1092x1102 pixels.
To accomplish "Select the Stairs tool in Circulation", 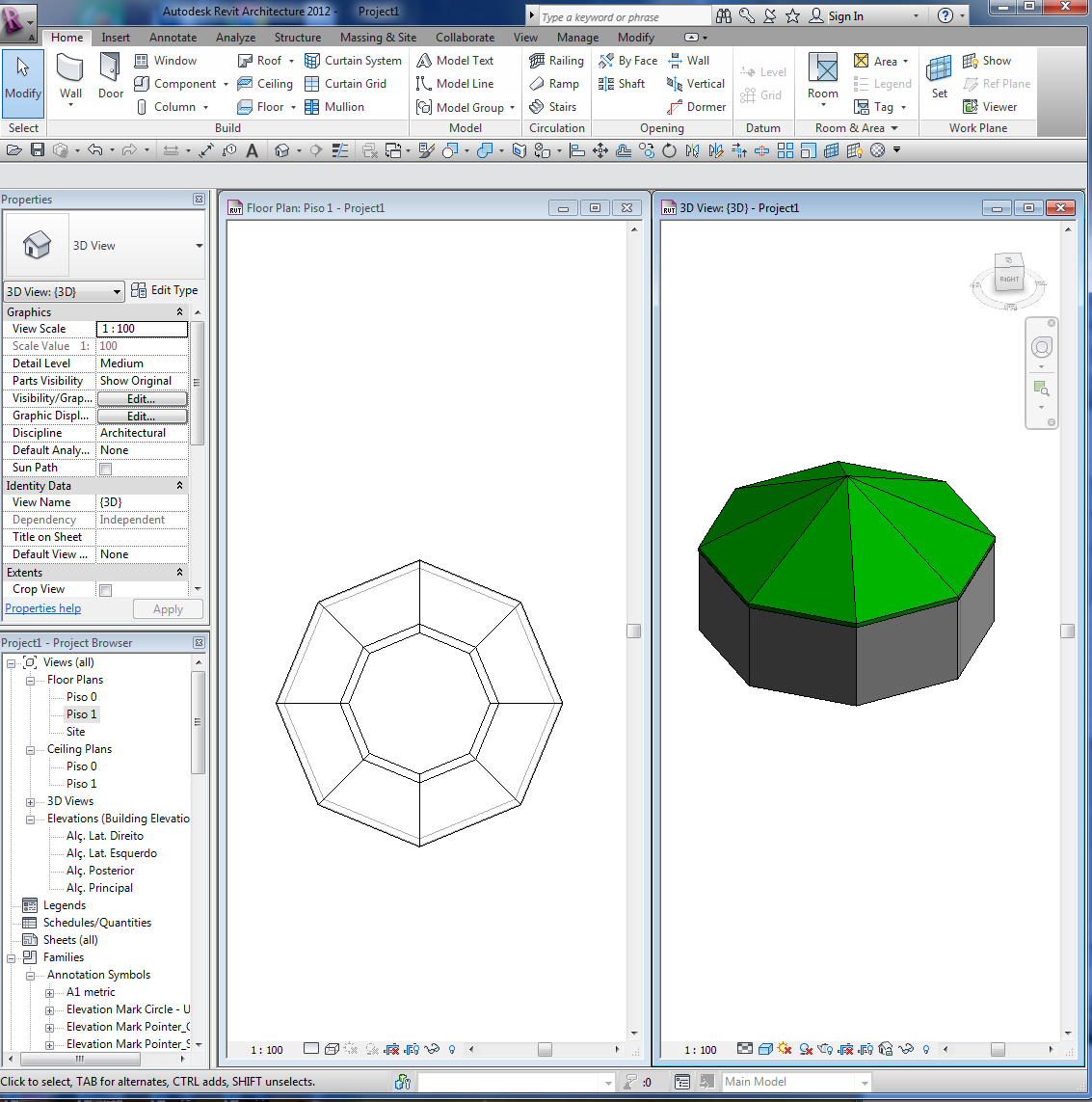I will (553, 107).
